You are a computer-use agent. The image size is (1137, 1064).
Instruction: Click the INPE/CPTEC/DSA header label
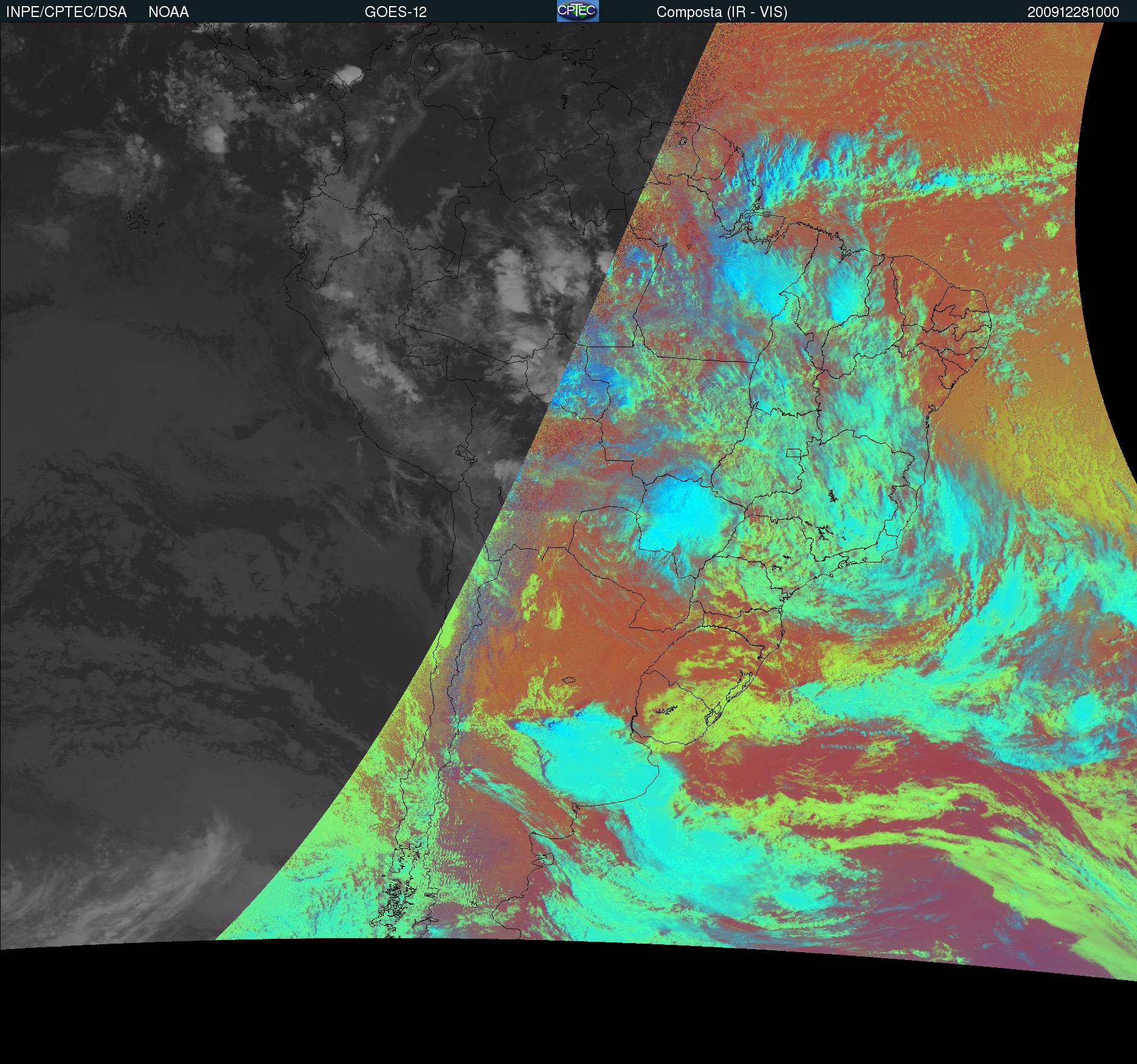click(x=66, y=12)
